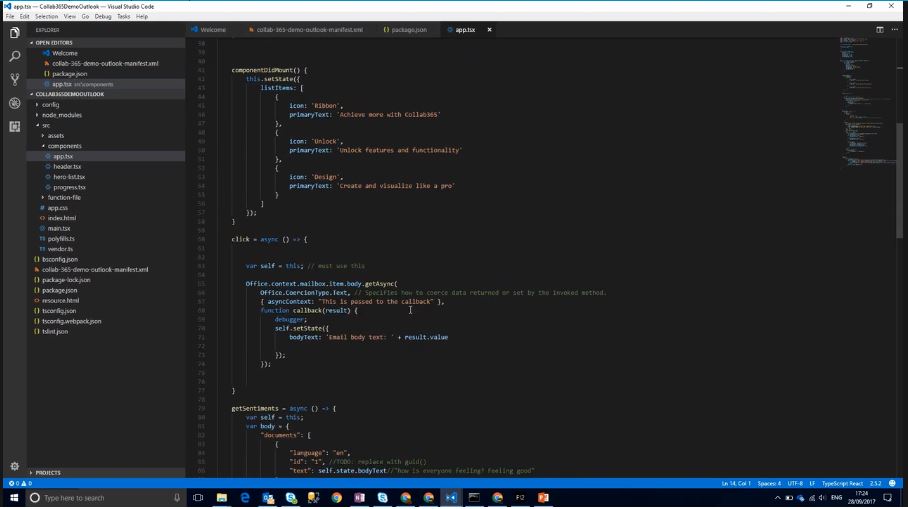Open the Source Control view
Image resolution: width=908 pixels, height=509 pixels.
click(14, 79)
